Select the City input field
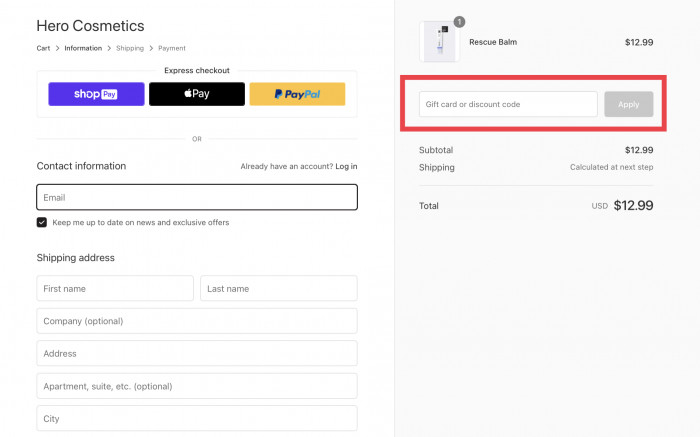The image size is (700, 437). pos(197,418)
